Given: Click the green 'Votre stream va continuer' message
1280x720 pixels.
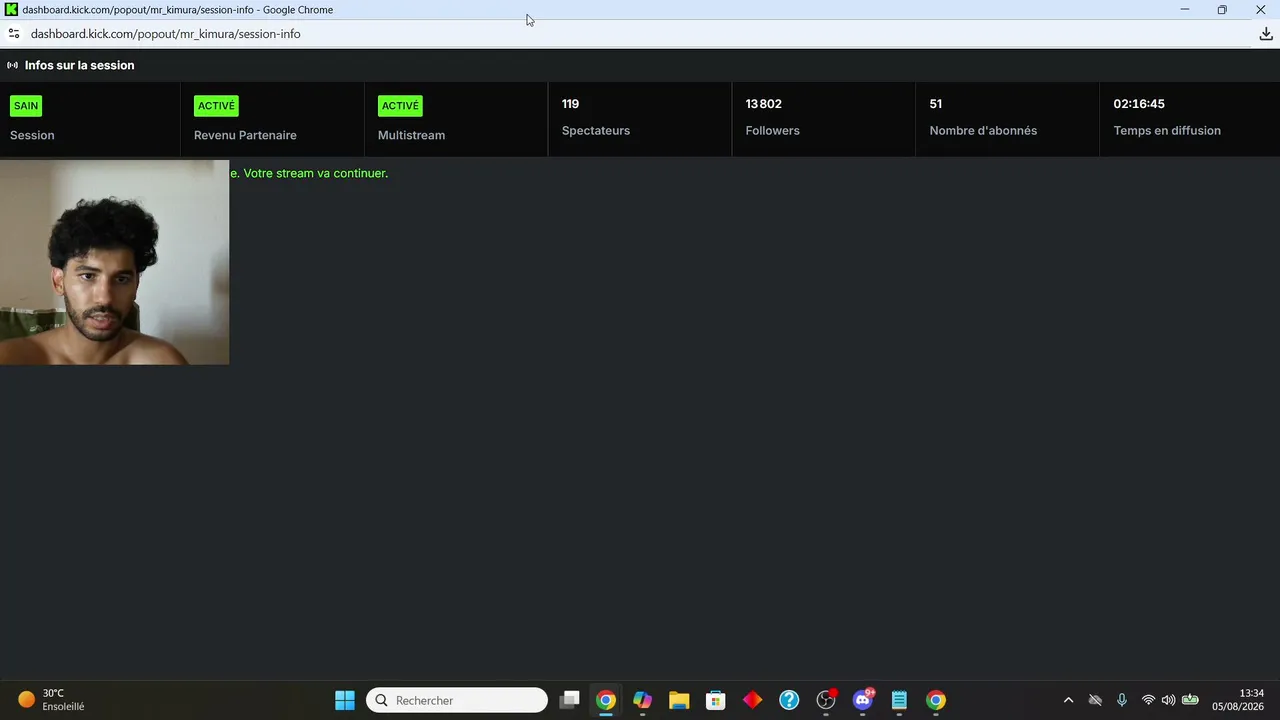Looking at the screenshot, I should pyautogui.click(x=309, y=173).
